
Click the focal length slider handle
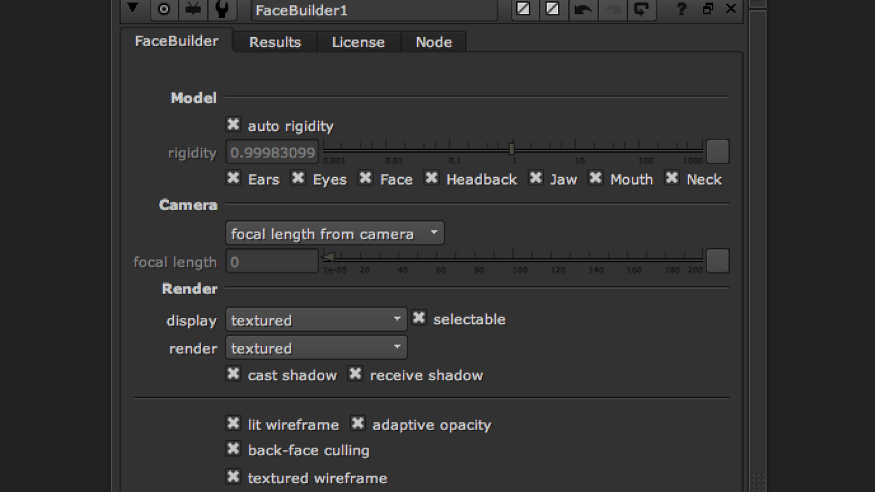[x=328, y=257]
